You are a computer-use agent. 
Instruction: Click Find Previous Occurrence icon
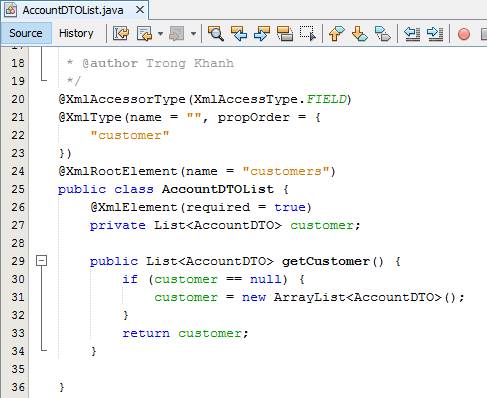(239, 33)
